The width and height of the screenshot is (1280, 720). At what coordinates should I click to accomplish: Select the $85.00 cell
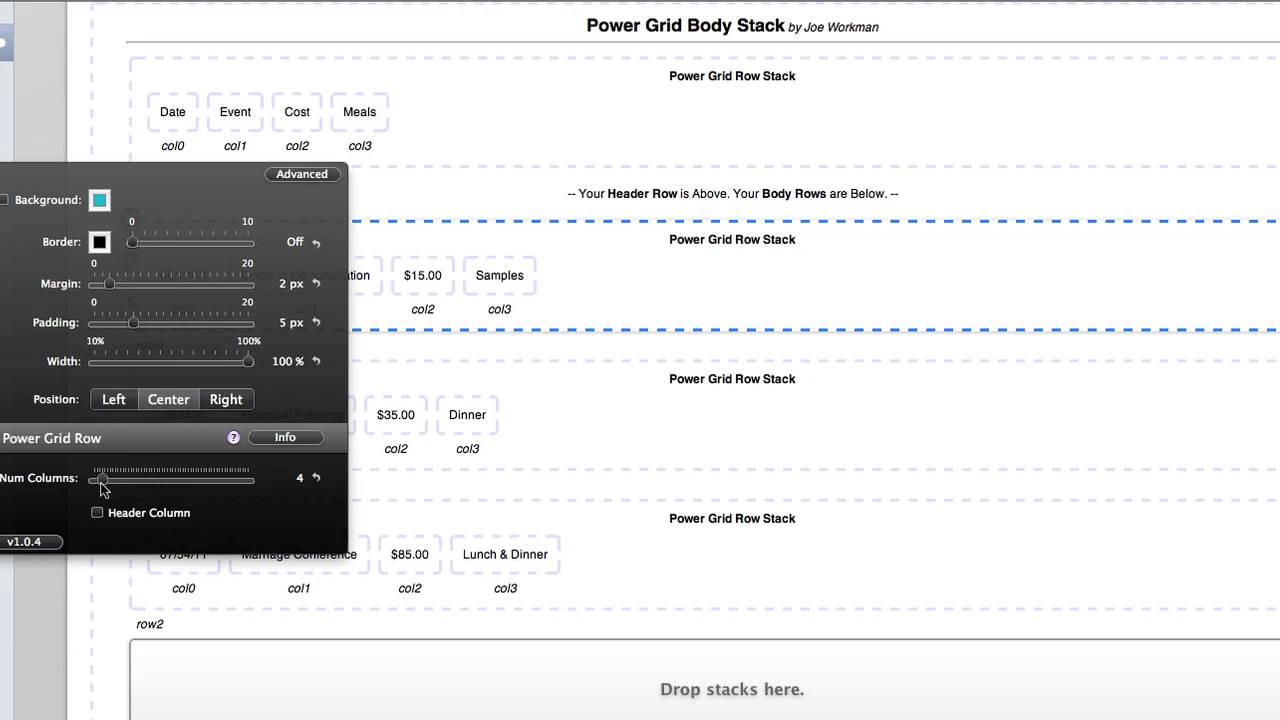pyautogui.click(x=410, y=554)
